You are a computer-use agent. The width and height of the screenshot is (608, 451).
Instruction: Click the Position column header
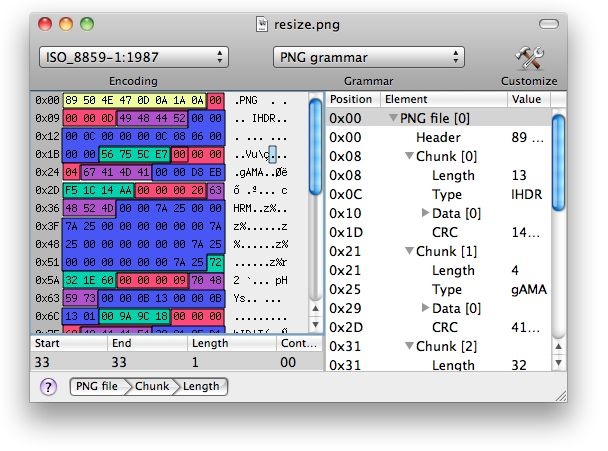[x=351, y=100]
